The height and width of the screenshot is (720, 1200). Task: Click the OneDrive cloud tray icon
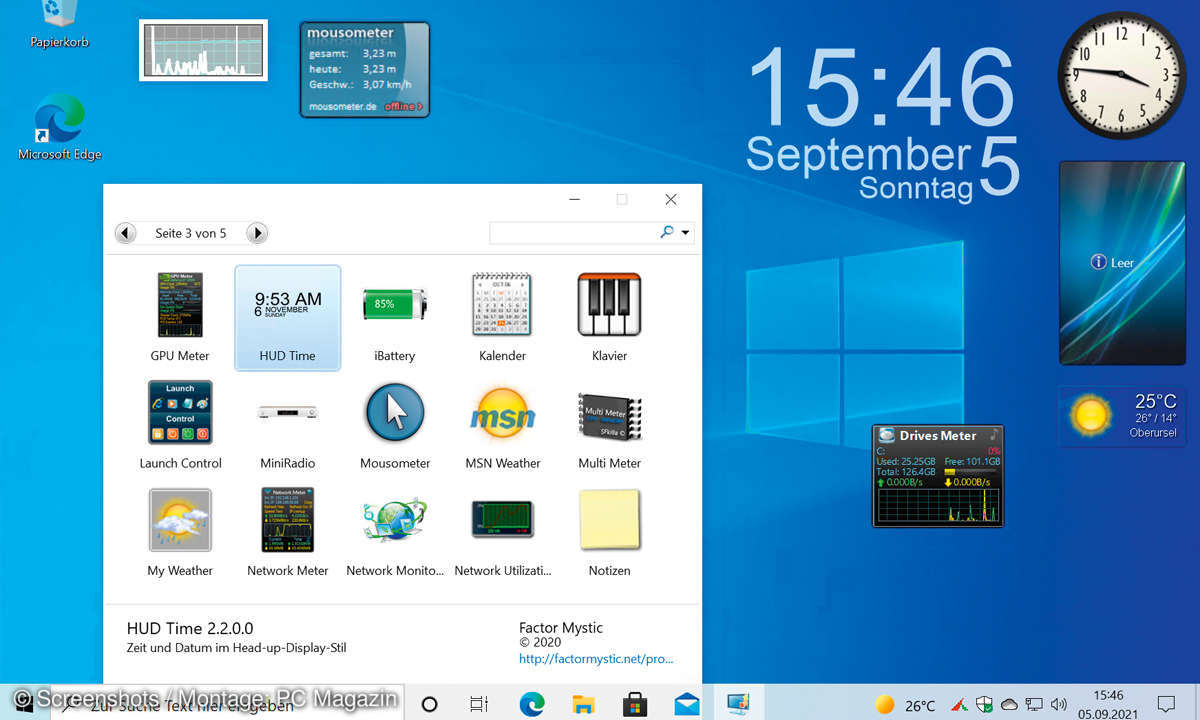1010,705
